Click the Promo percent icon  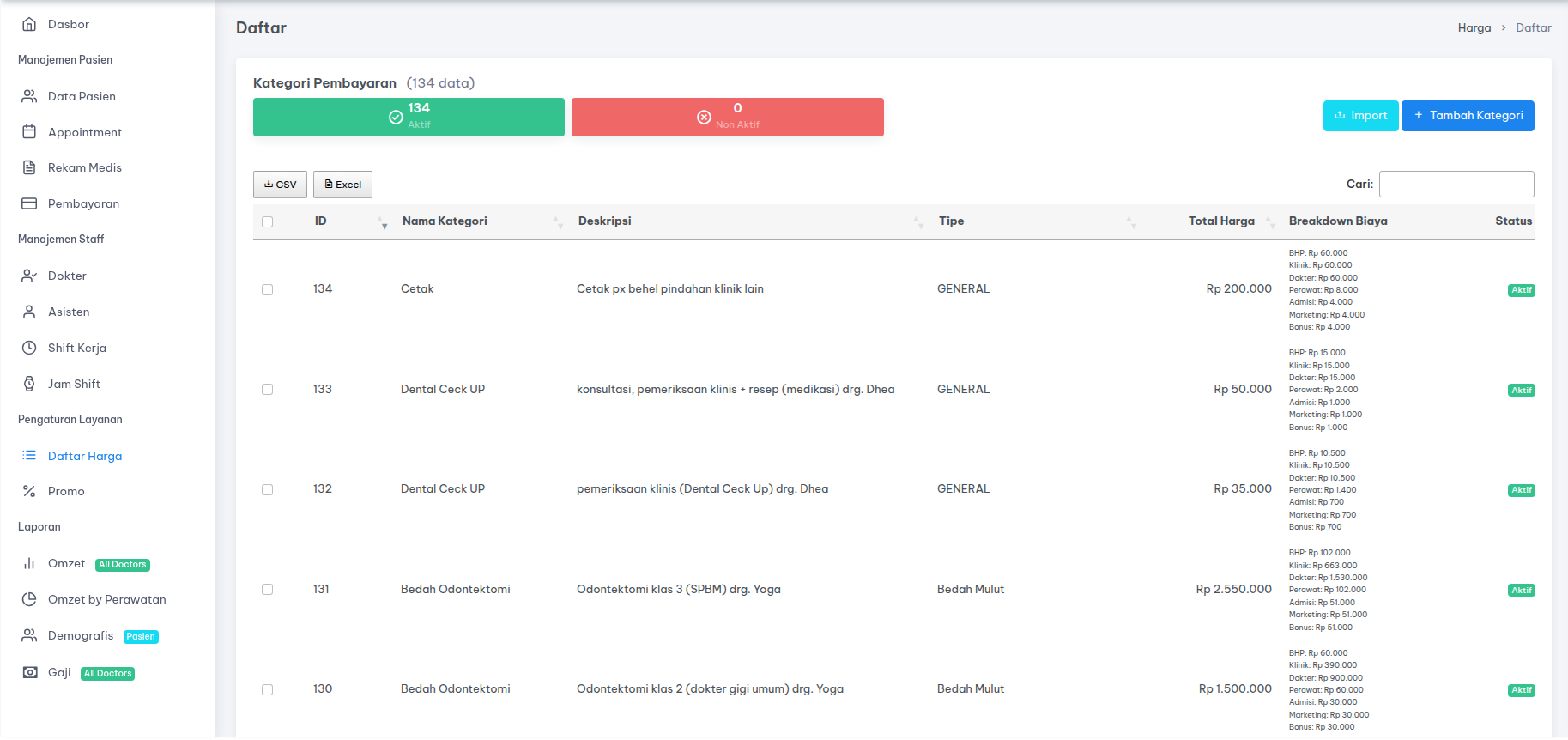(x=29, y=491)
